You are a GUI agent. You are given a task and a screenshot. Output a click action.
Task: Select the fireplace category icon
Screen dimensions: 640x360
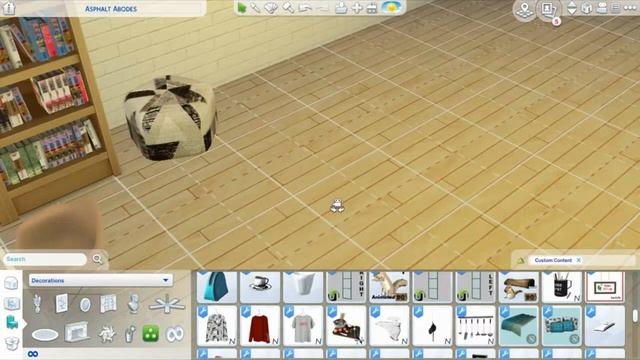[77, 332]
